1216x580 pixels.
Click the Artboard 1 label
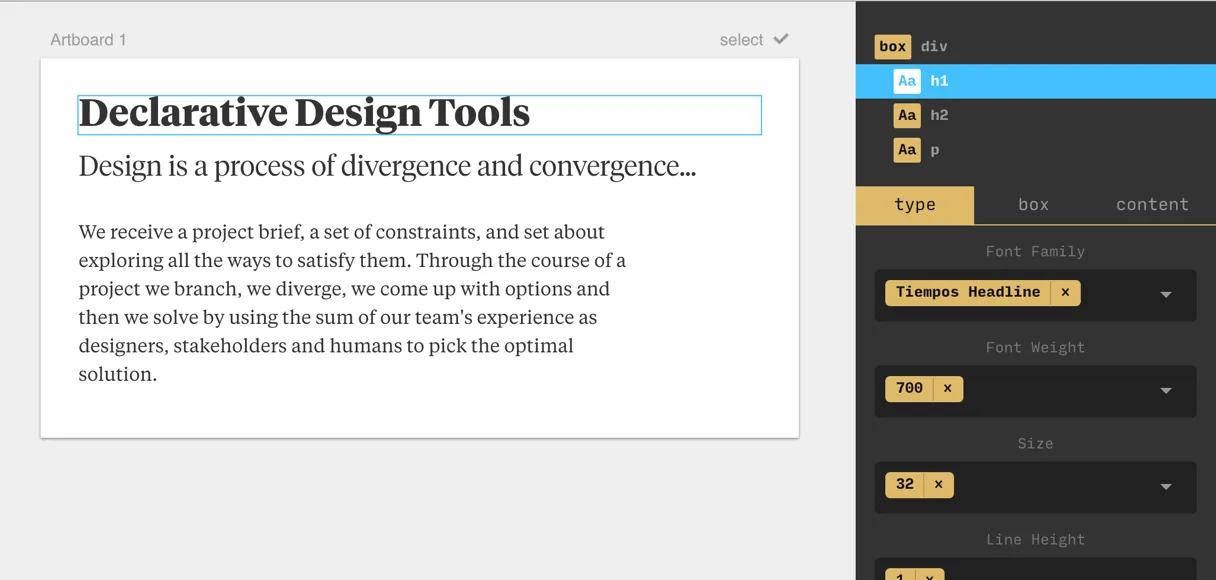pyautogui.click(x=88, y=40)
